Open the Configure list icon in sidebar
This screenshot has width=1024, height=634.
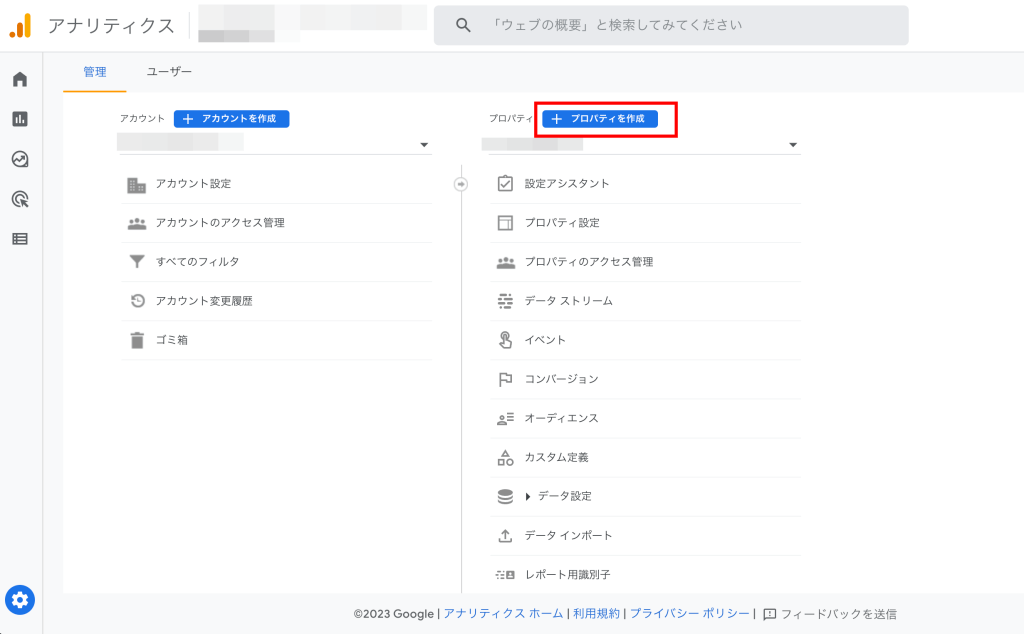pyautogui.click(x=20, y=239)
